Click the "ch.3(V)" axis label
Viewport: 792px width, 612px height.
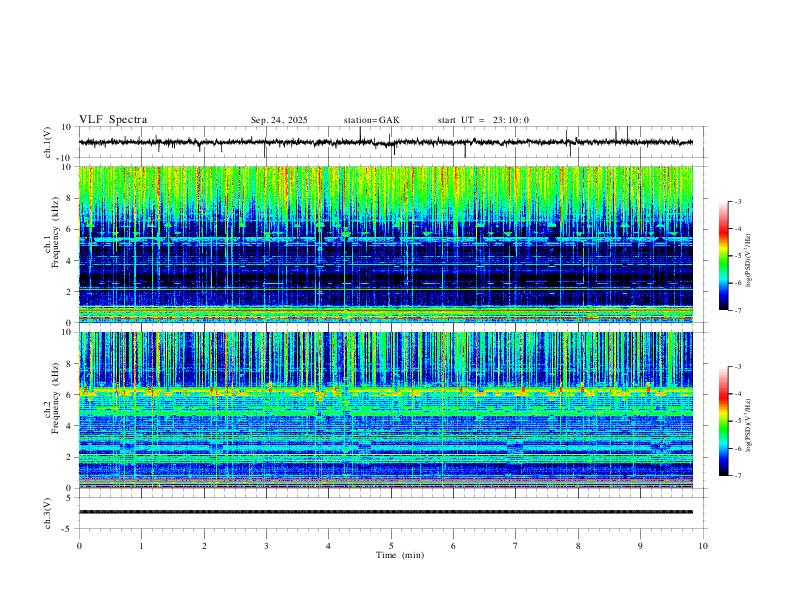(48, 513)
